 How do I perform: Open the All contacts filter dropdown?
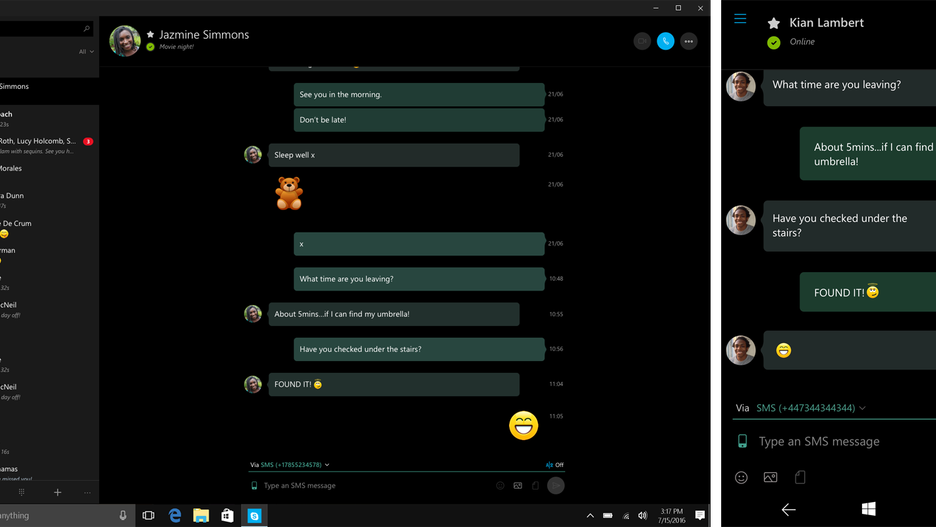point(87,52)
